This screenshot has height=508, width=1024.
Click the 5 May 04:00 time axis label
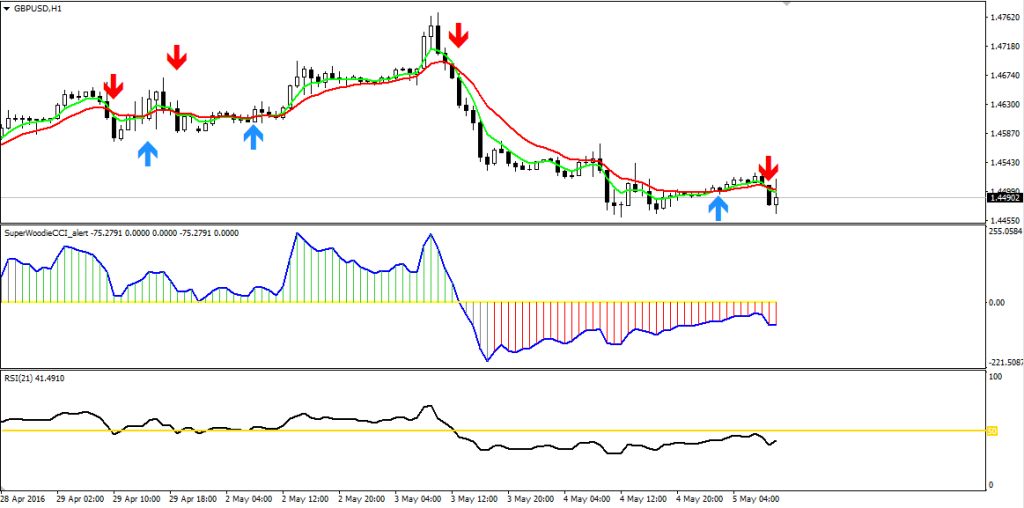click(755, 497)
